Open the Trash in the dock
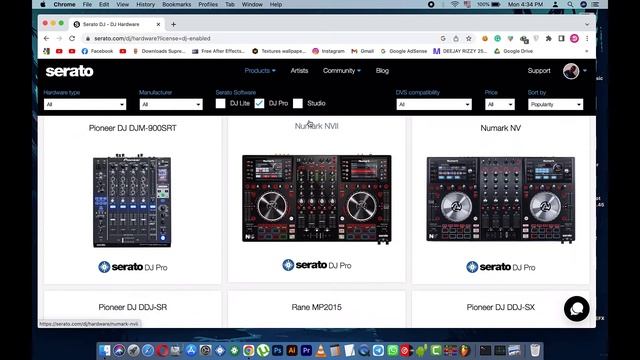This screenshot has width=640, height=360. (x=535, y=350)
